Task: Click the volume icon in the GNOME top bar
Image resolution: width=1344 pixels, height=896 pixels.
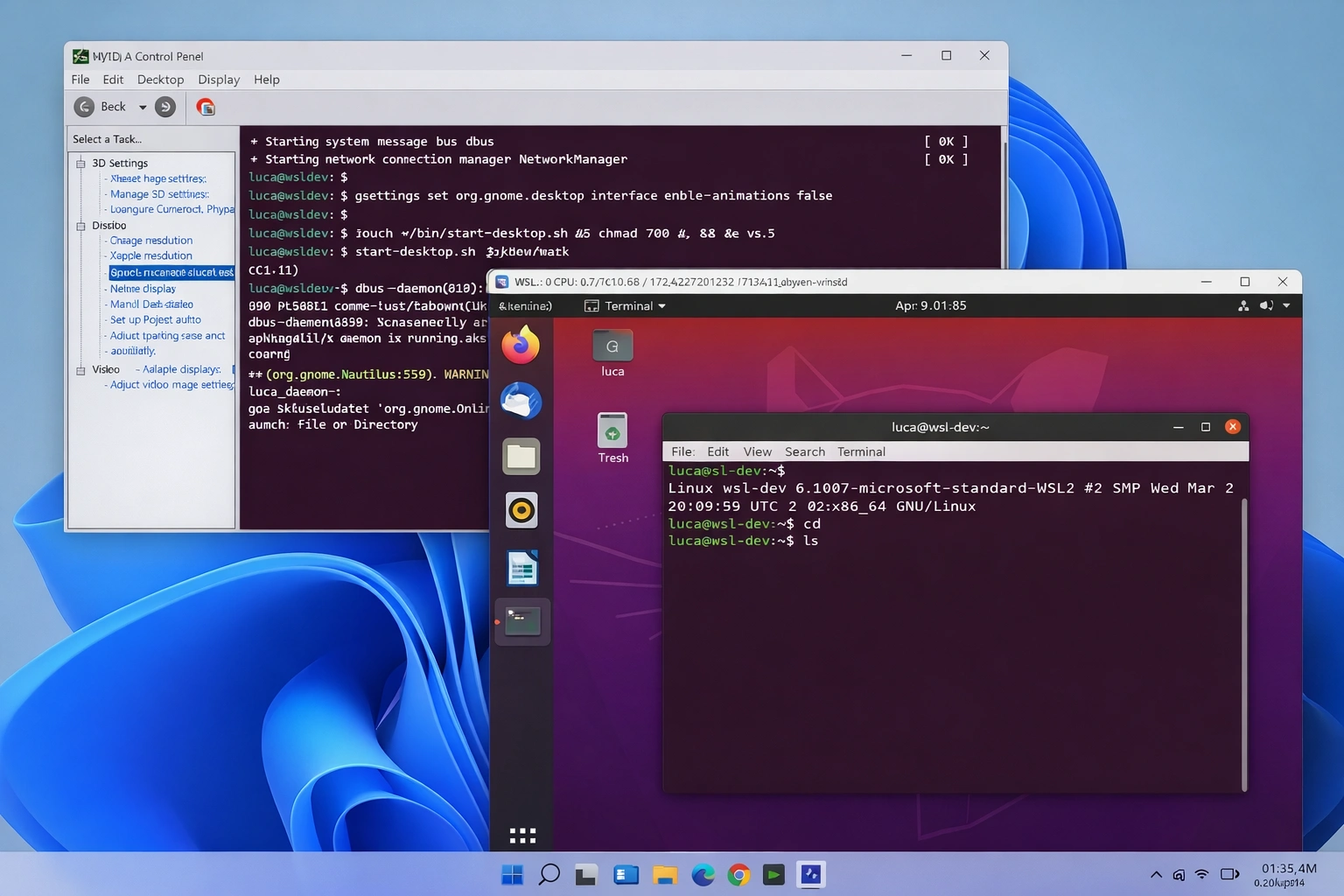Action: coord(1266,305)
